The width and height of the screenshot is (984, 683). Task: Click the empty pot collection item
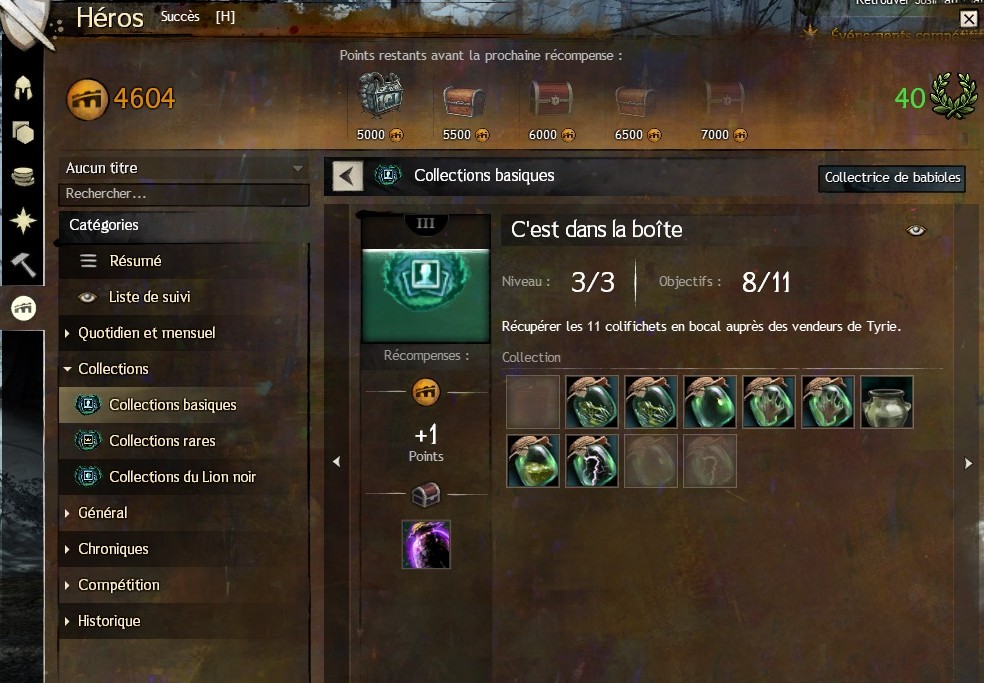pyautogui.click(x=887, y=402)
